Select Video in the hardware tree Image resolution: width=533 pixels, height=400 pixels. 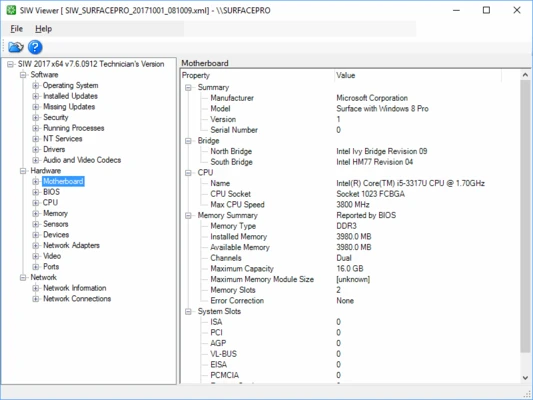click(x=52, y=256)
